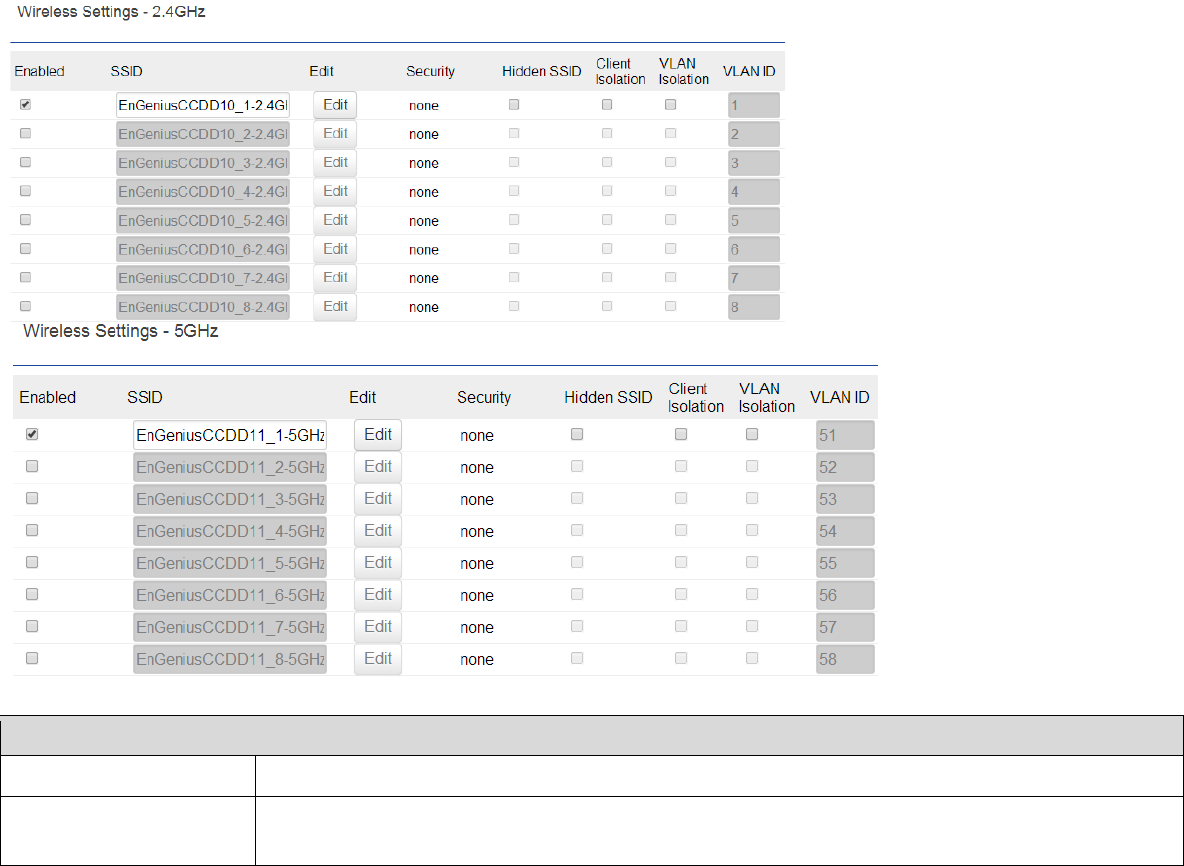The height and width of the screenshot is (866, 1184).
Task: Edit security of EnGeniusCCDD11_1-5GHz
Action: coord(378,435)
